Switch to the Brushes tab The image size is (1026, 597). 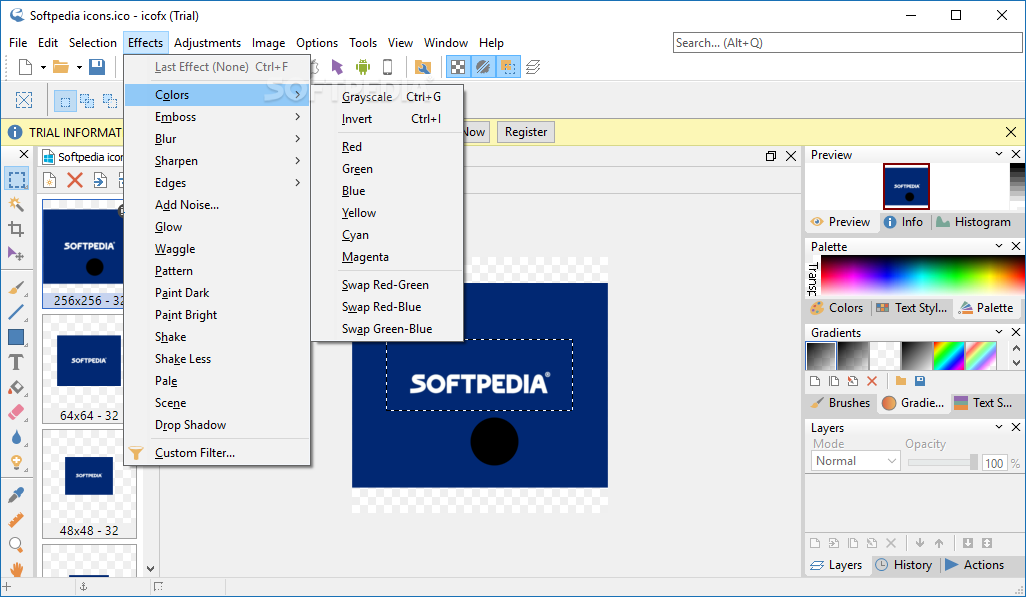click(841, 403)
